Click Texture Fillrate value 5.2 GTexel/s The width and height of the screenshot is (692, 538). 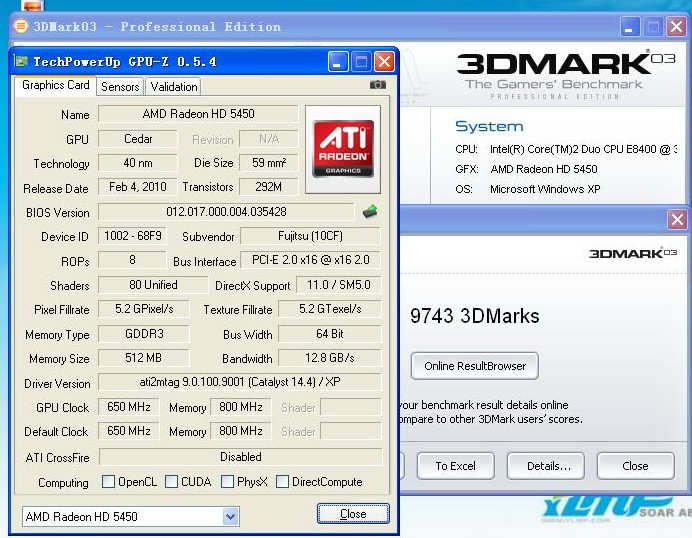point(330,309)
